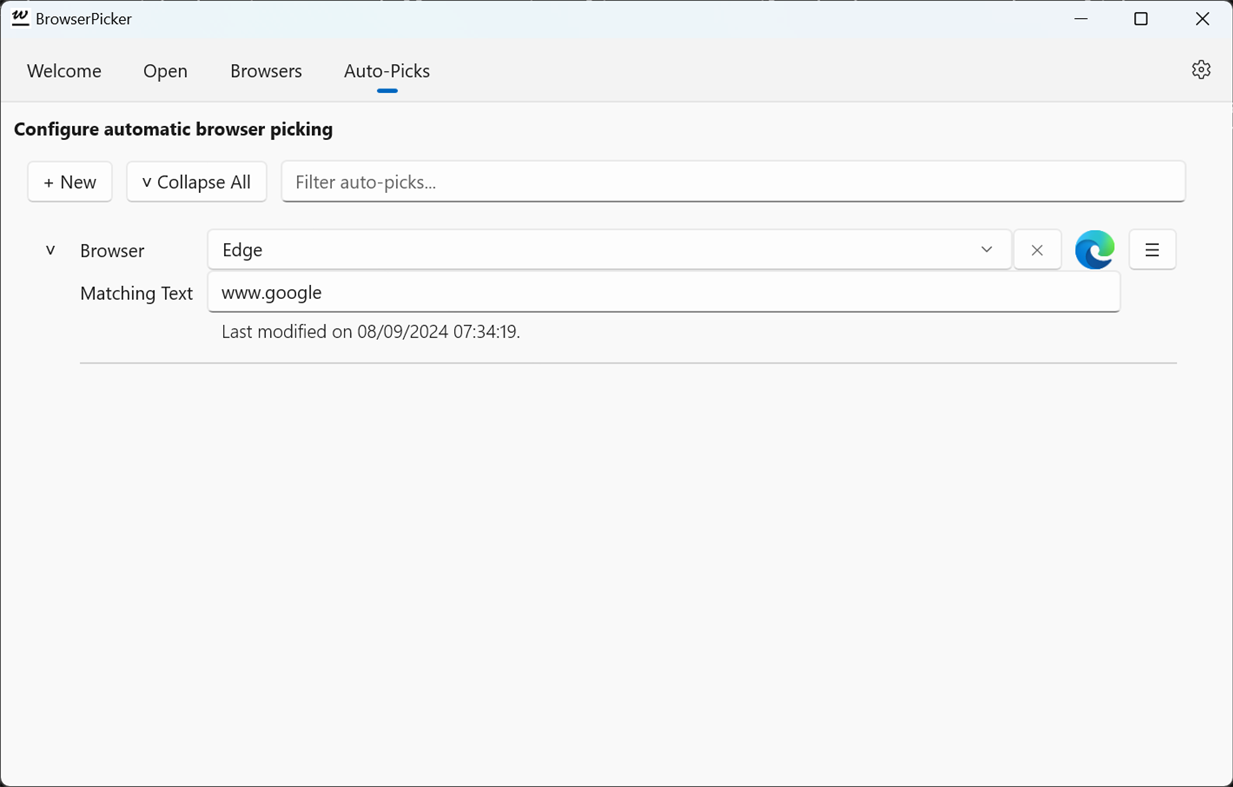
Task: Expand the Edge browser dropdown list
Action: point(986,250)
